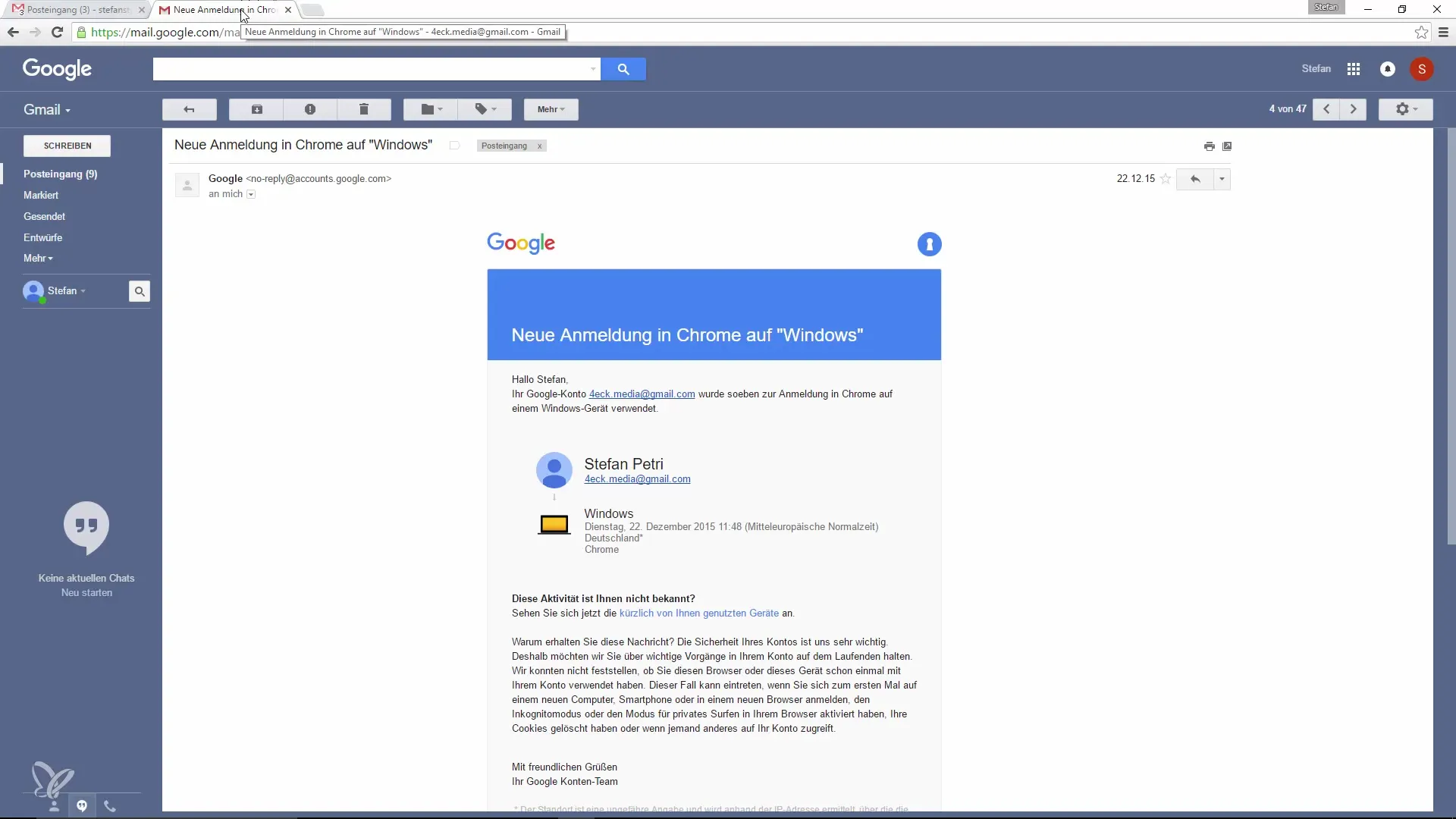The height and width of the screenshot is (819, 1456).
Task: Open the labels tag dropdown
Action: pyautogui.click(x=485, y=110)
